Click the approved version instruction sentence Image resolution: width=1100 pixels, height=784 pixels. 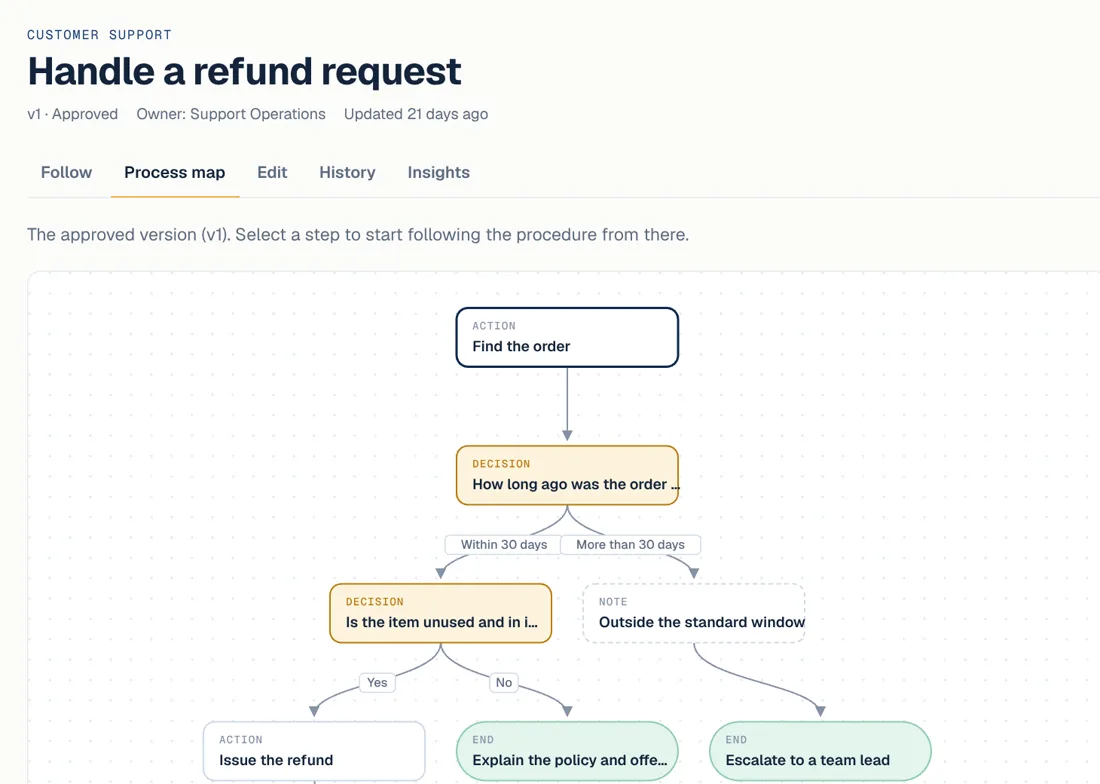coord(358,235)
